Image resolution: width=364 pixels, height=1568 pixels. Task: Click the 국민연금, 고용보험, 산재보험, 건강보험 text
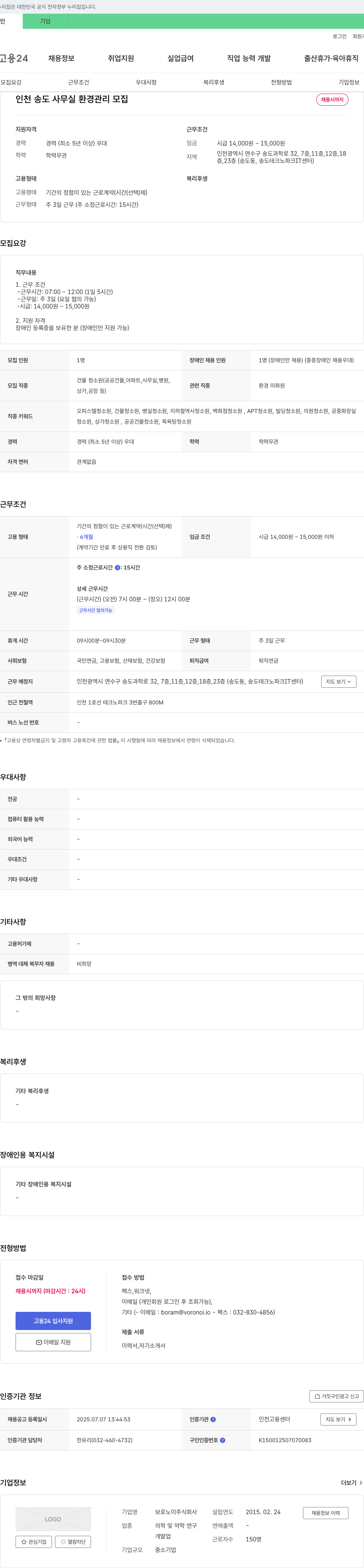coord(121,661)
